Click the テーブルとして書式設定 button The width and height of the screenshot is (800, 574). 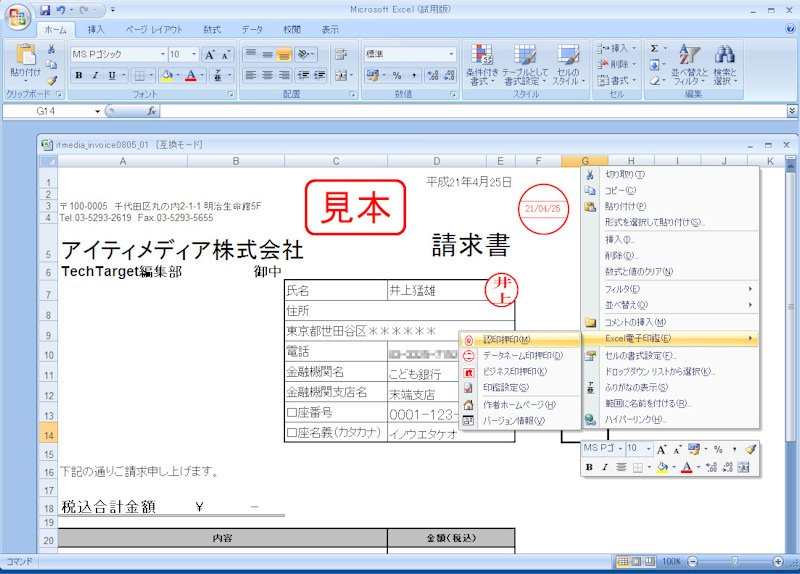(x=525, y=65)
